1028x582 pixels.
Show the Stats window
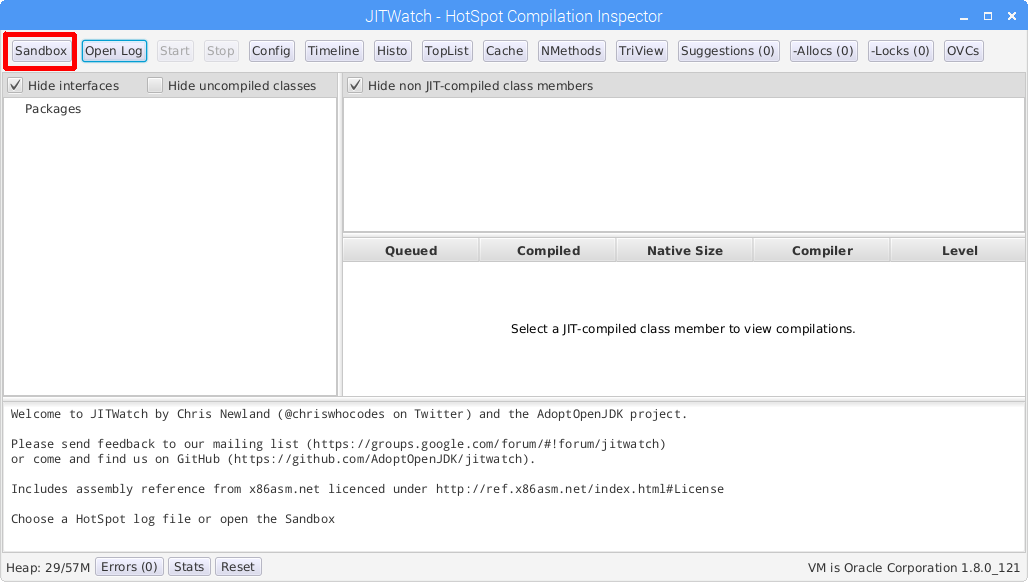(x=189, y=567)
